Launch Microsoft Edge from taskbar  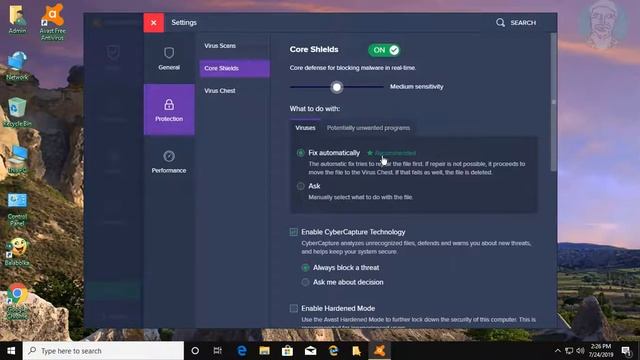242,351
